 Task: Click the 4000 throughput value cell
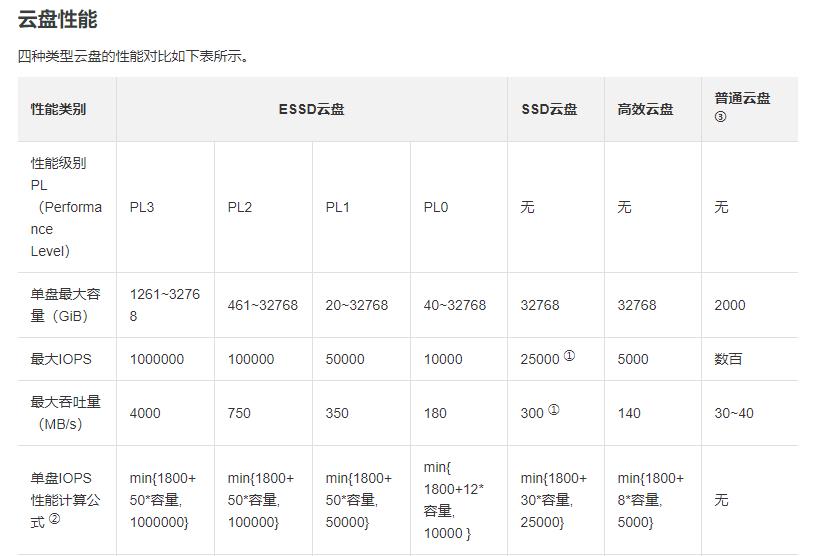[145, 413]
